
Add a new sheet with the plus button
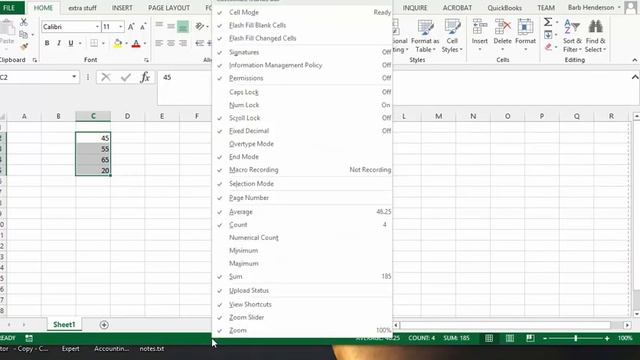click(104, 324)
